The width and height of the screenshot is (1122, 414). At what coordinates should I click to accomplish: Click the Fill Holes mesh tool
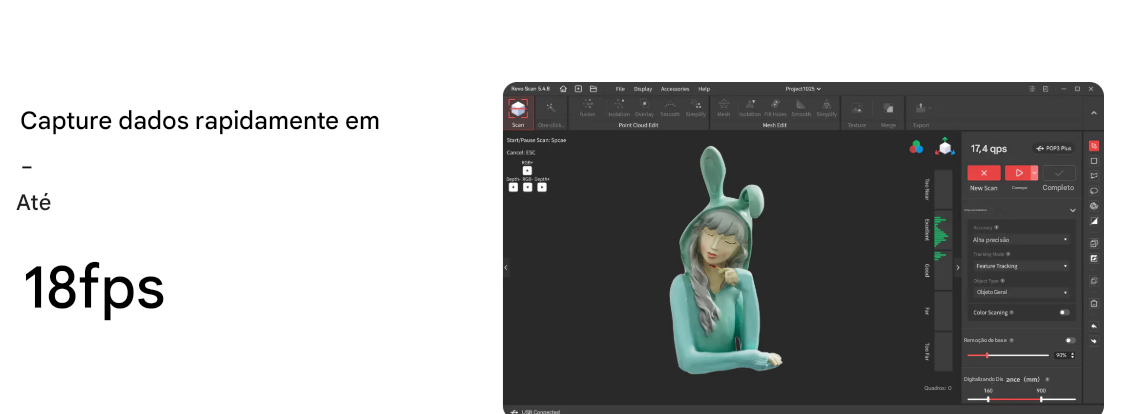[x=774, y=106]
